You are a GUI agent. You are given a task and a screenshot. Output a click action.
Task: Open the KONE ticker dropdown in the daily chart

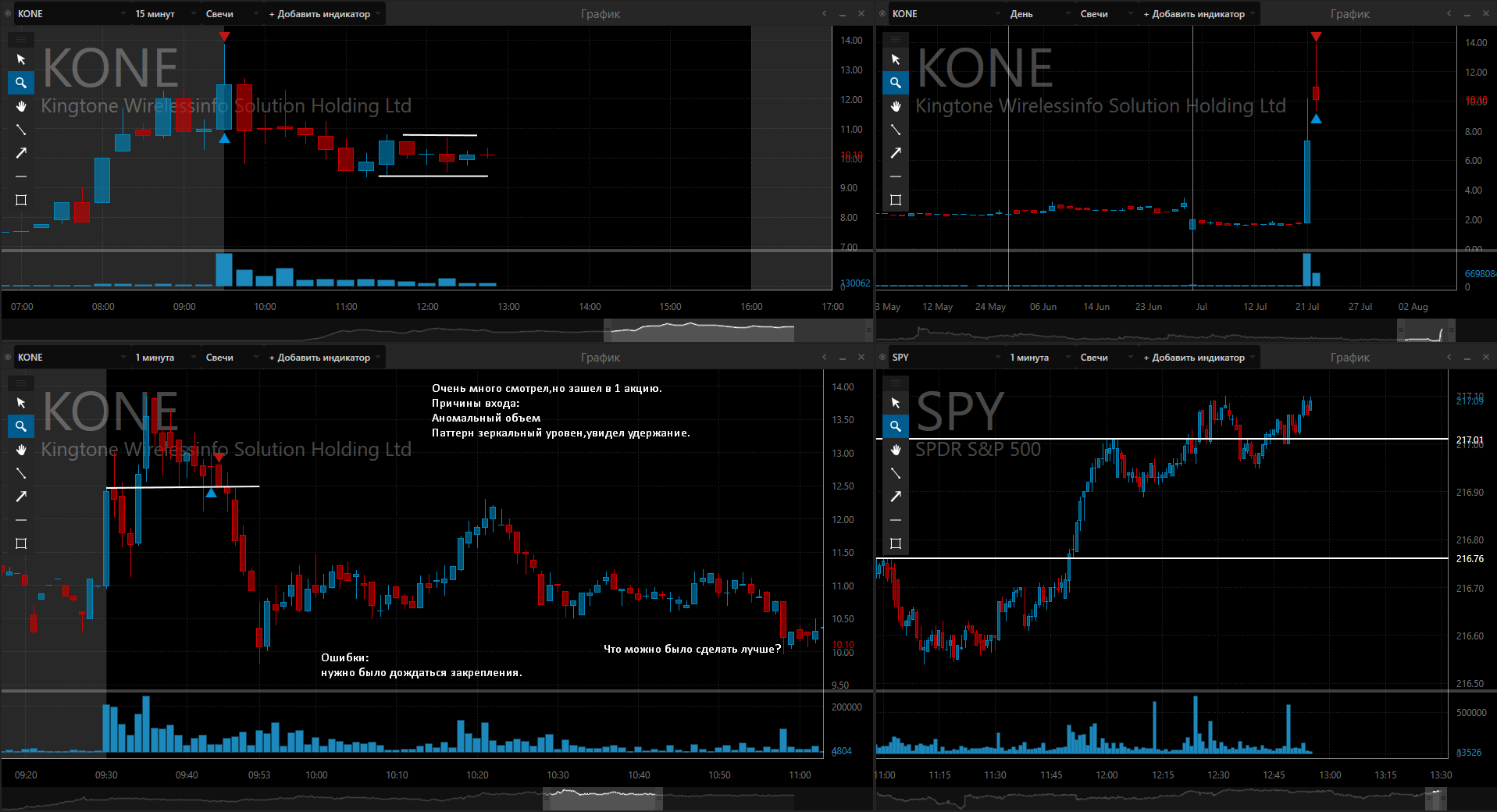946,14
